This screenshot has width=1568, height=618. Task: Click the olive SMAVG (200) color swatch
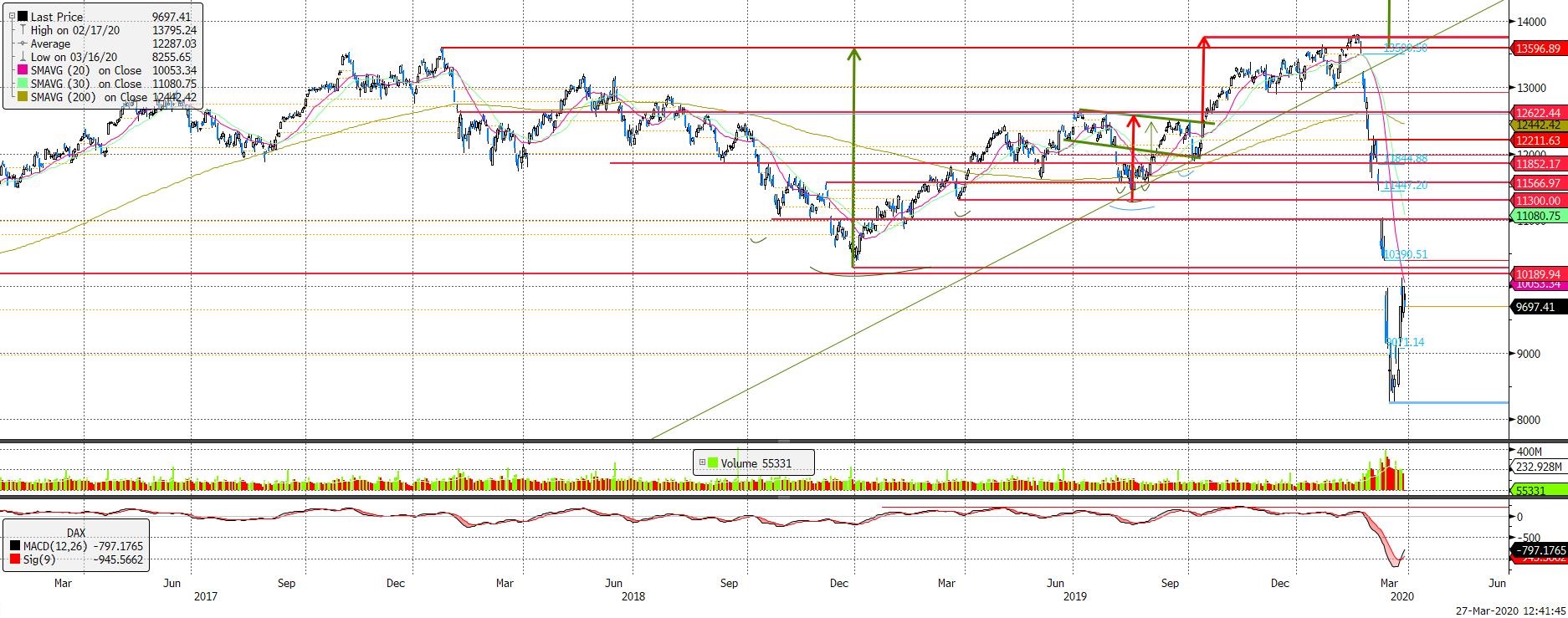point(22,97)
